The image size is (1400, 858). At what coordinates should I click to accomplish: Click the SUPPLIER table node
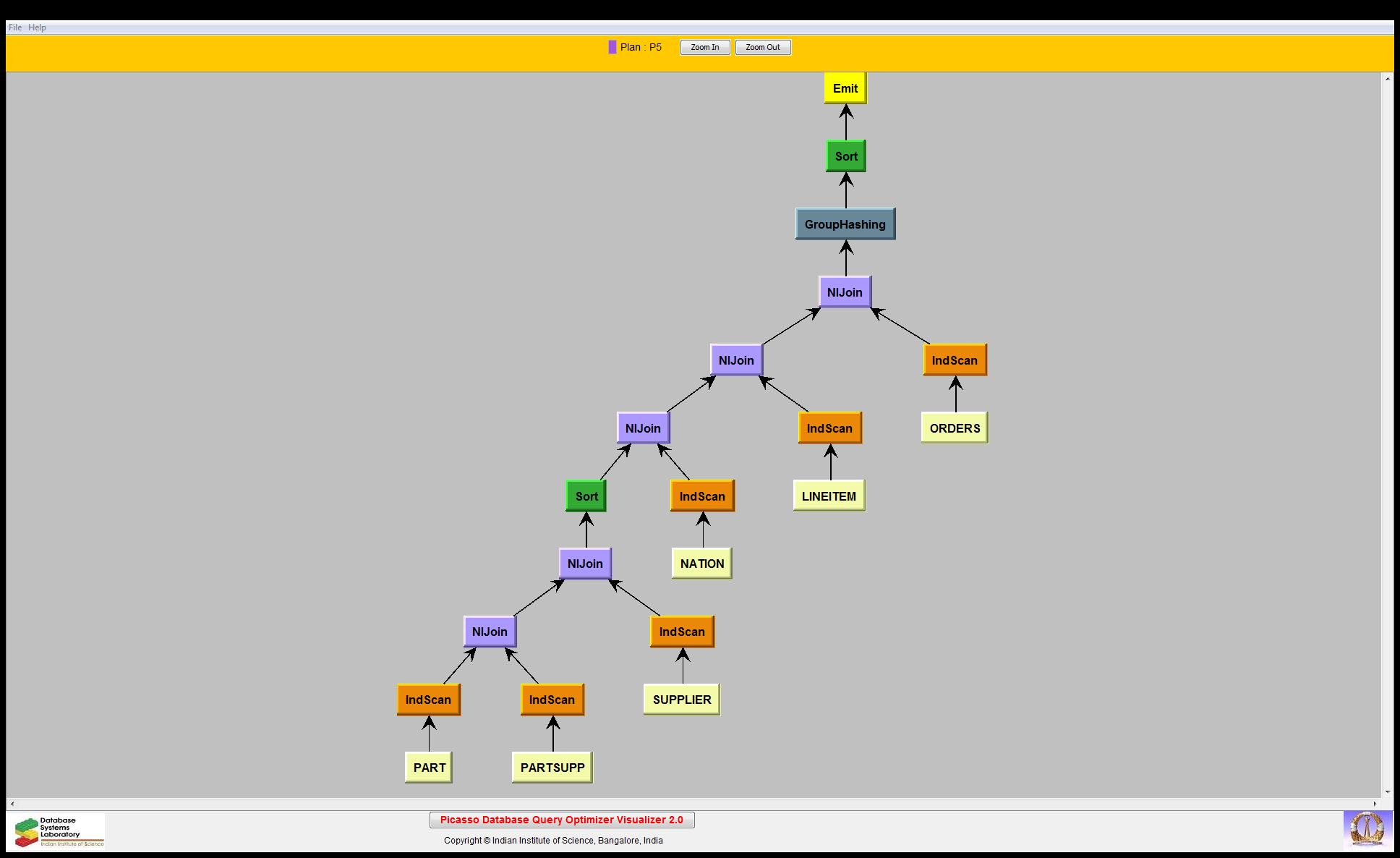[681, 700]
